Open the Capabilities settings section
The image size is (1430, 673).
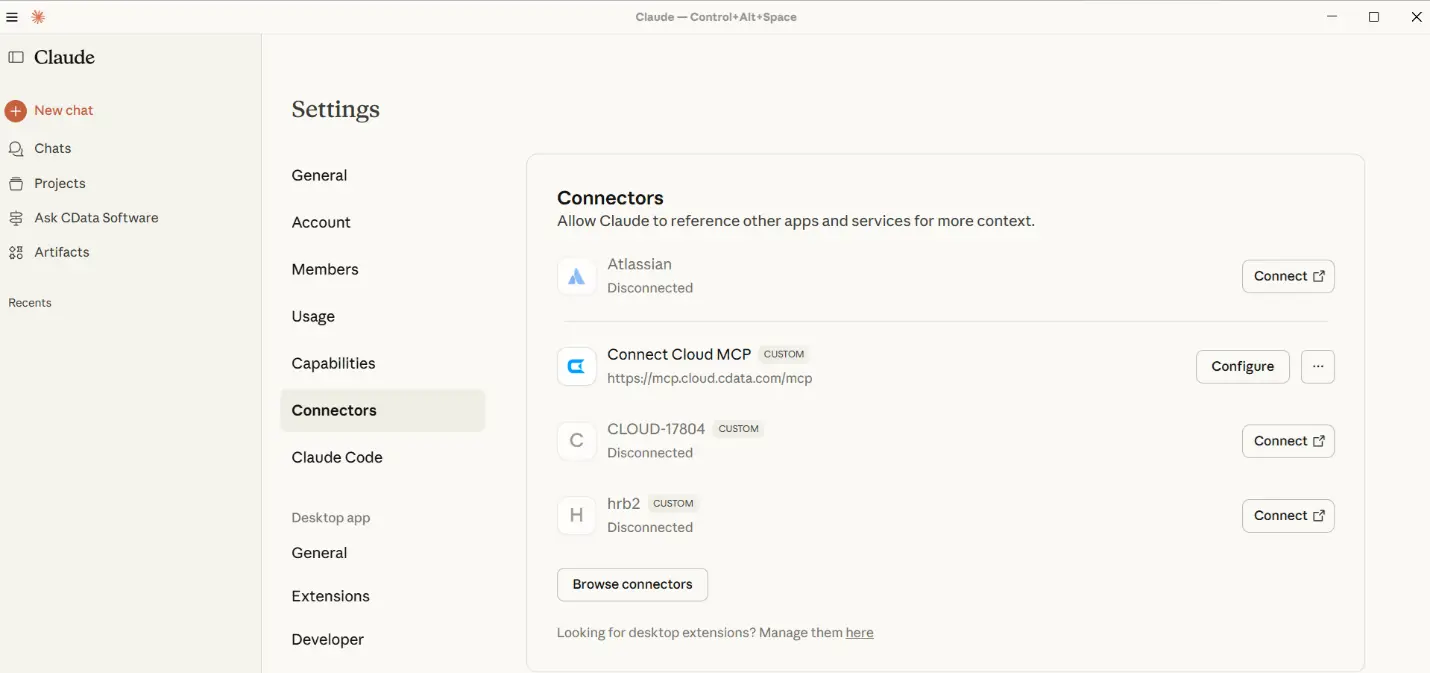[333, 363]
